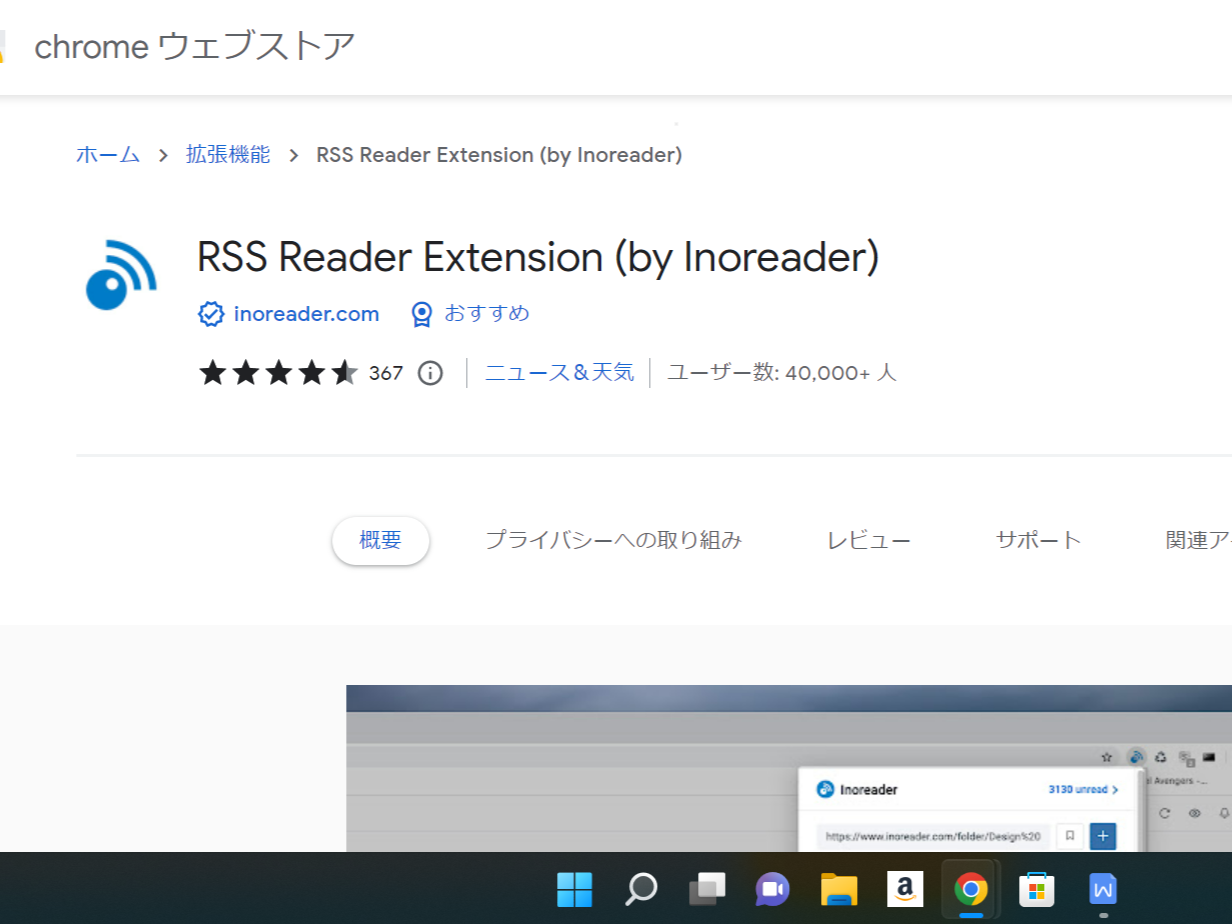Click the Inoreader RSS extension logo
The width and height of the screenshot is (1232, 924).
(x=121, y=275)
